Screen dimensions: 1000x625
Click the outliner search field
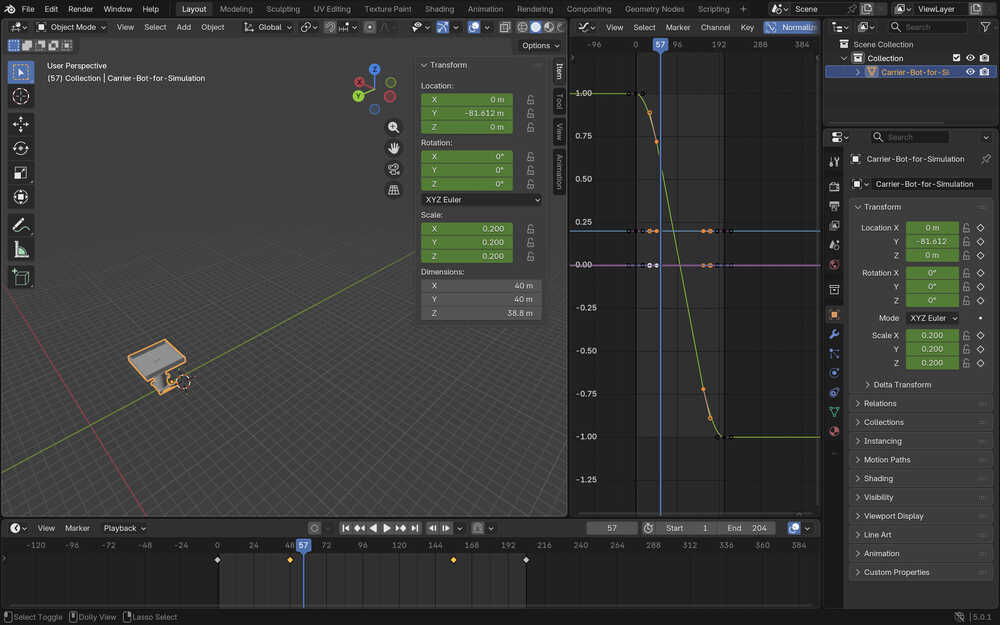pyautogui.click(x=927, y=27)
